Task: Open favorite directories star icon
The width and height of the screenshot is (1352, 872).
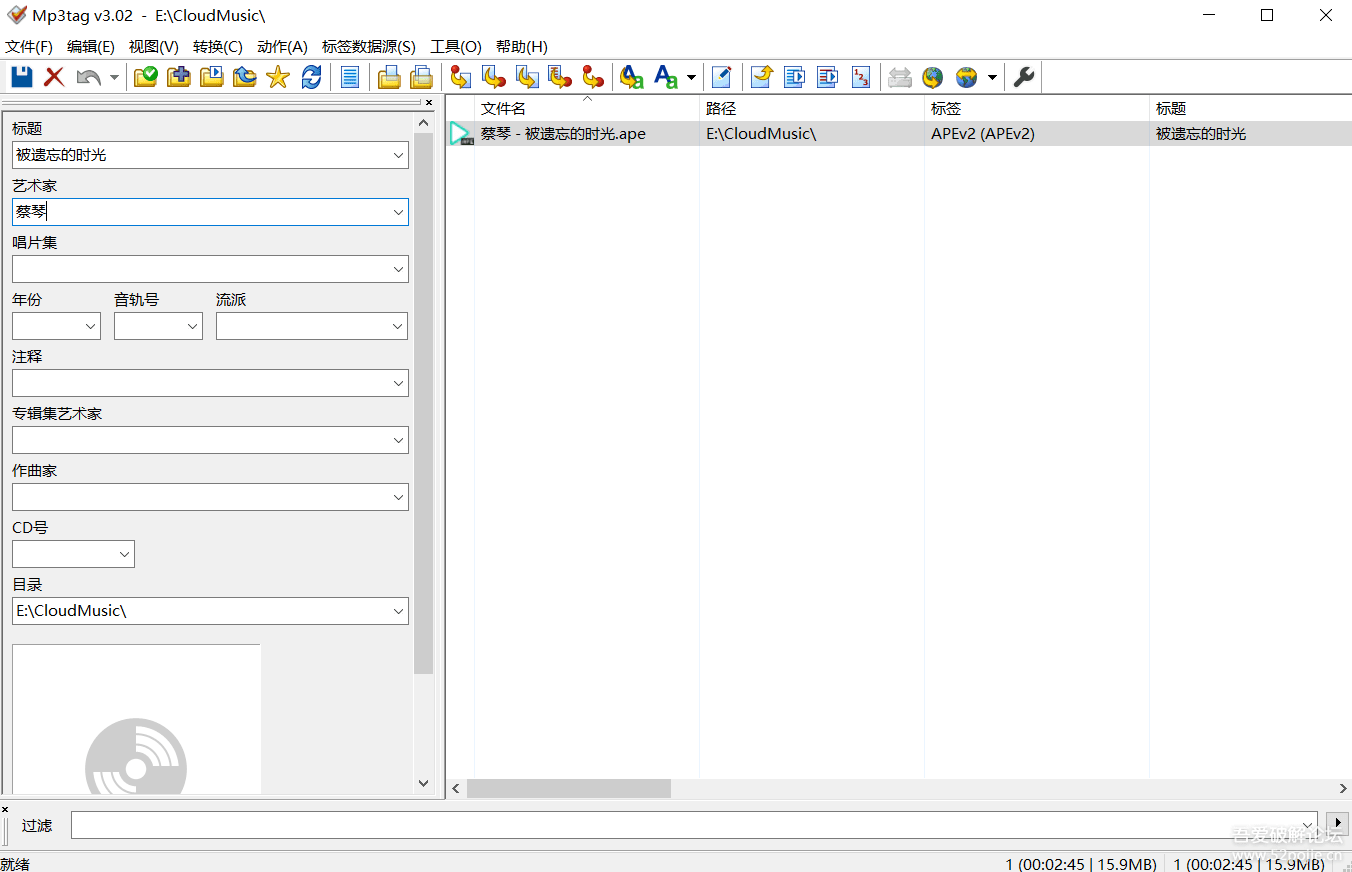Action: (x=278, y=77)
